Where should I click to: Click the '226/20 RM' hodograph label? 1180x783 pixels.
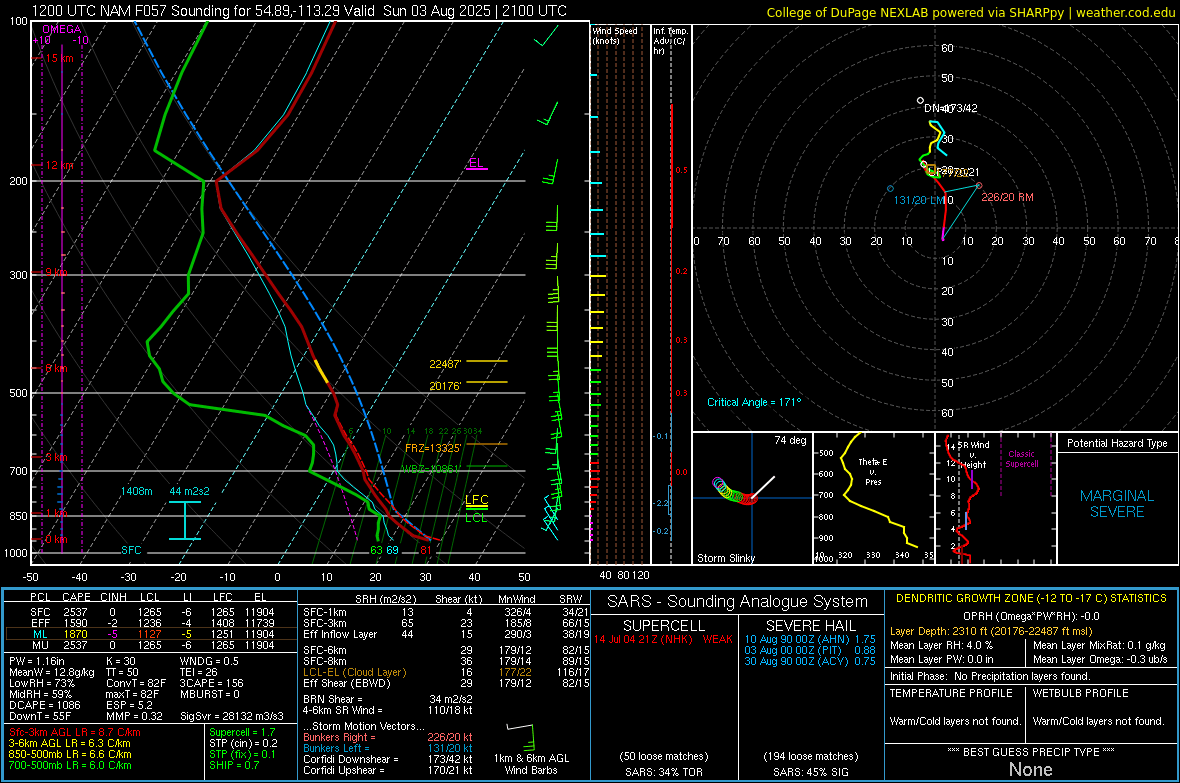coord(1007,197)
